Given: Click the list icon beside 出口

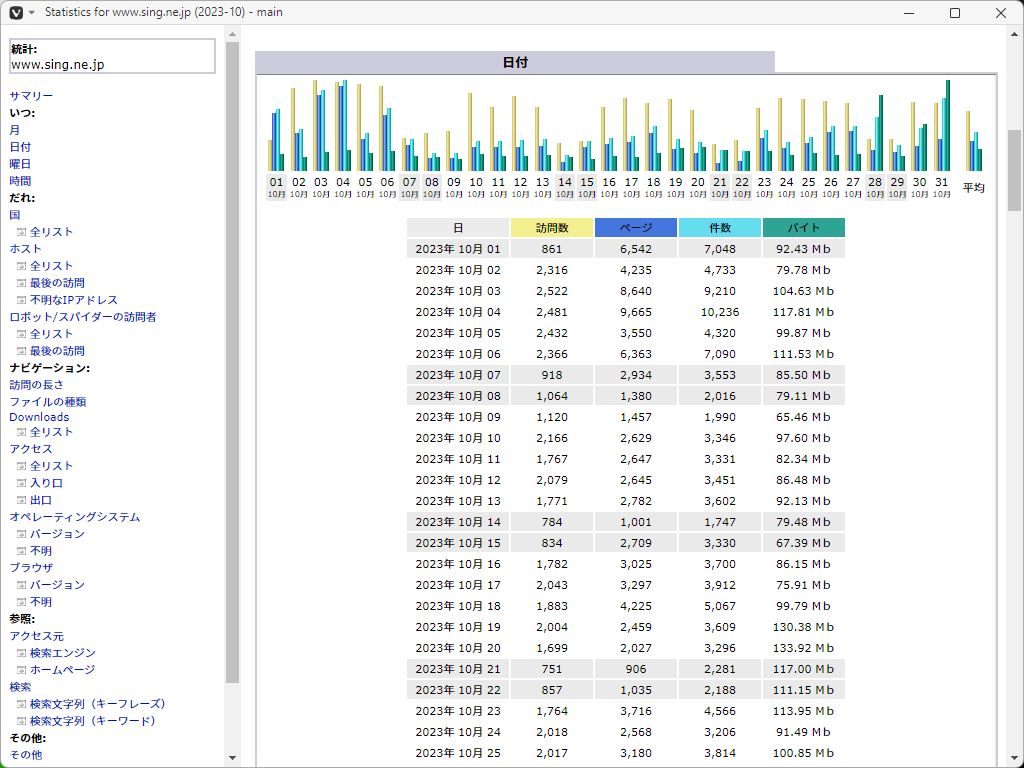Looking at the screenshot, I should 21,500.
